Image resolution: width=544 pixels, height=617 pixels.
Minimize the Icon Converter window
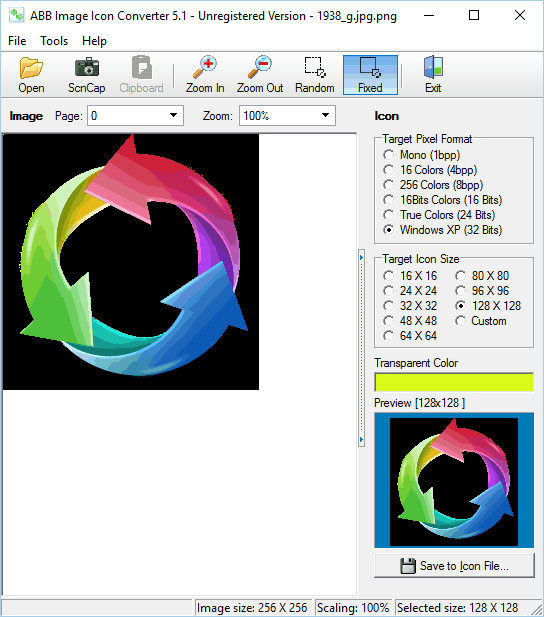pyautogui.click(x=429, y=16)
